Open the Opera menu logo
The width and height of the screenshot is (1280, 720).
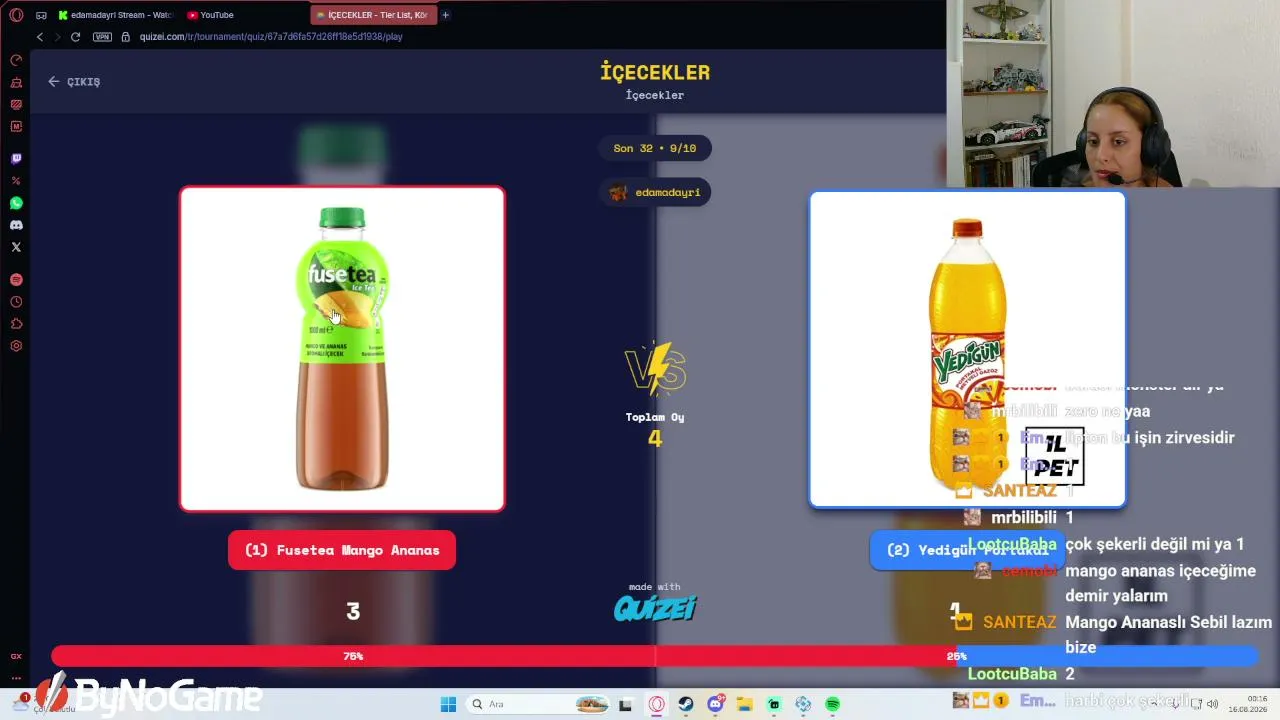(x=16, y=15)
